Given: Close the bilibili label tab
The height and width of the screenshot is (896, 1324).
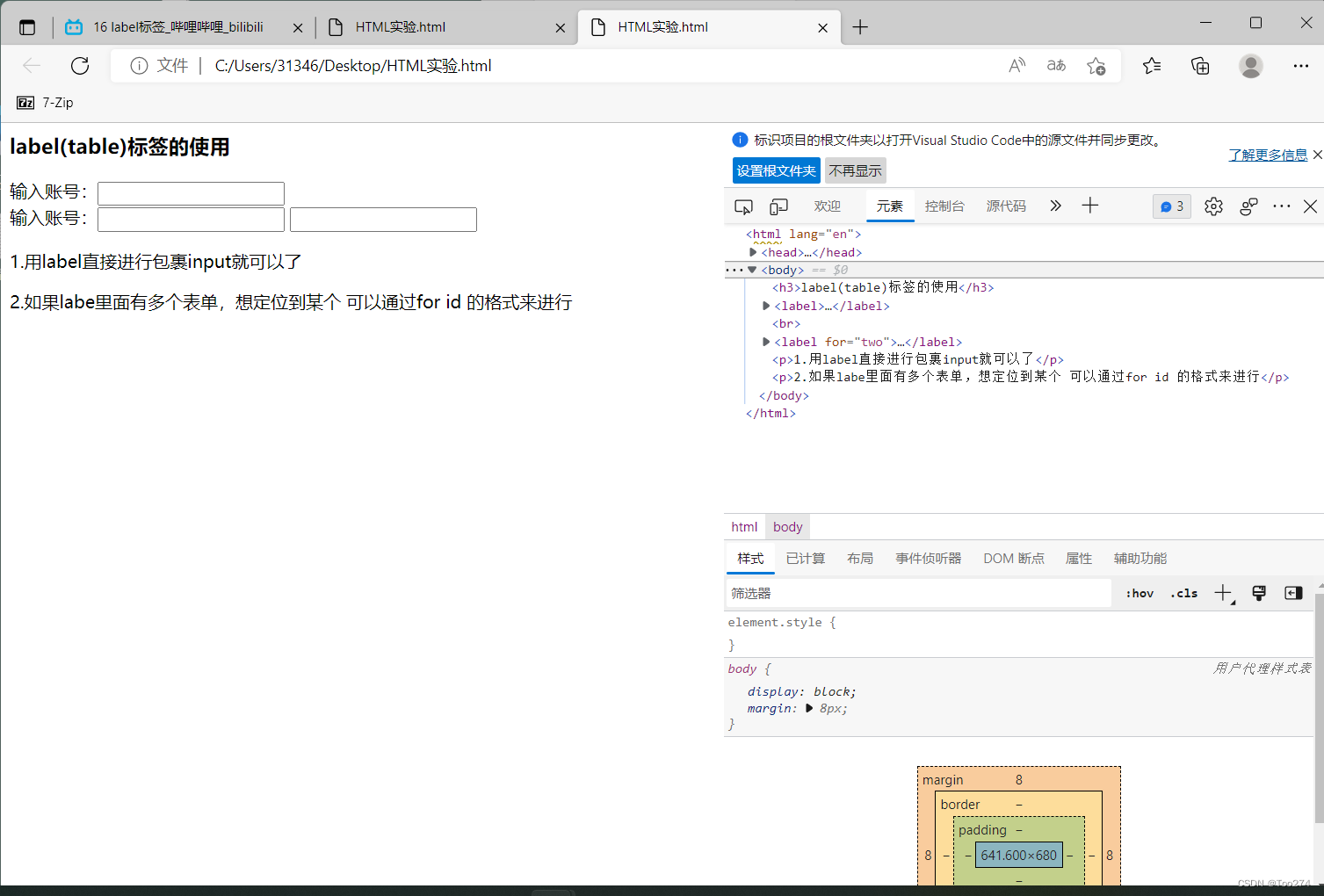Looking at the screenshot, I should pyautogui.click(x=298, y=28).
